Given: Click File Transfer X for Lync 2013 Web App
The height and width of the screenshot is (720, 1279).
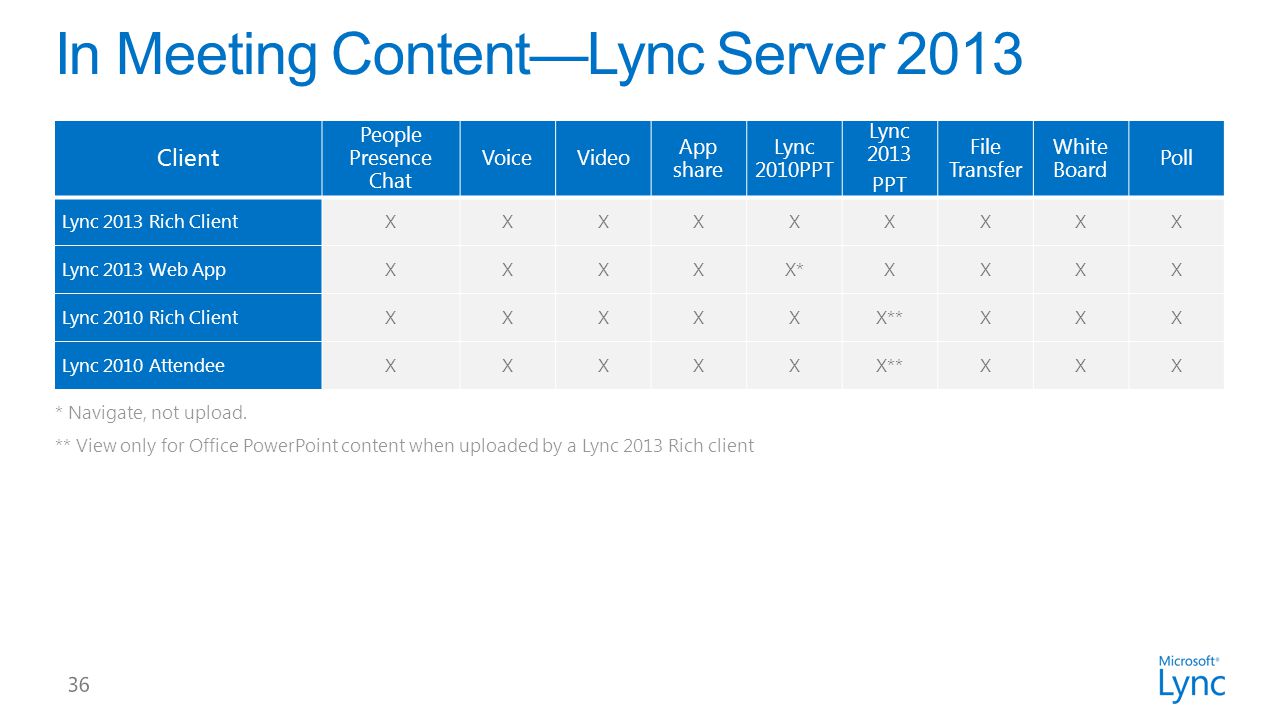Looking at the screenshot, I should click(985, 270).
